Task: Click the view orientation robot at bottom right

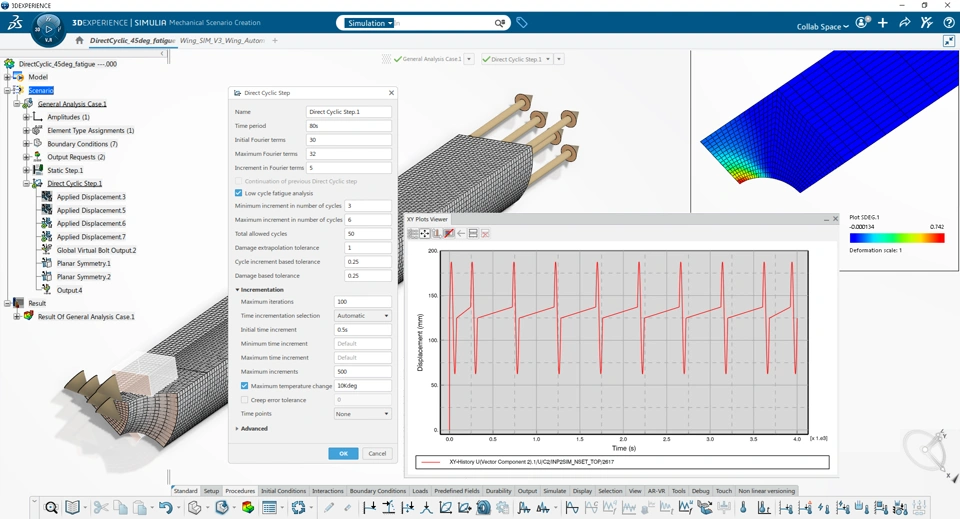Action: 926,450
